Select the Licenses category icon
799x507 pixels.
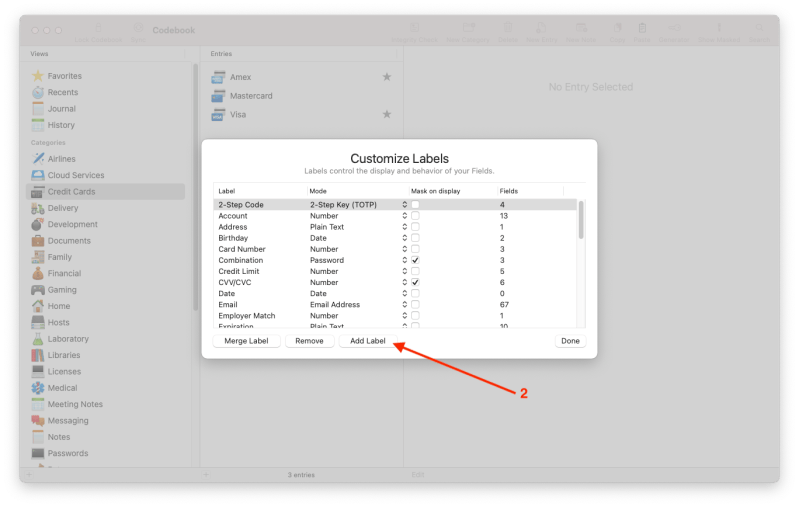pyautogui.click(x=38, y=371)
